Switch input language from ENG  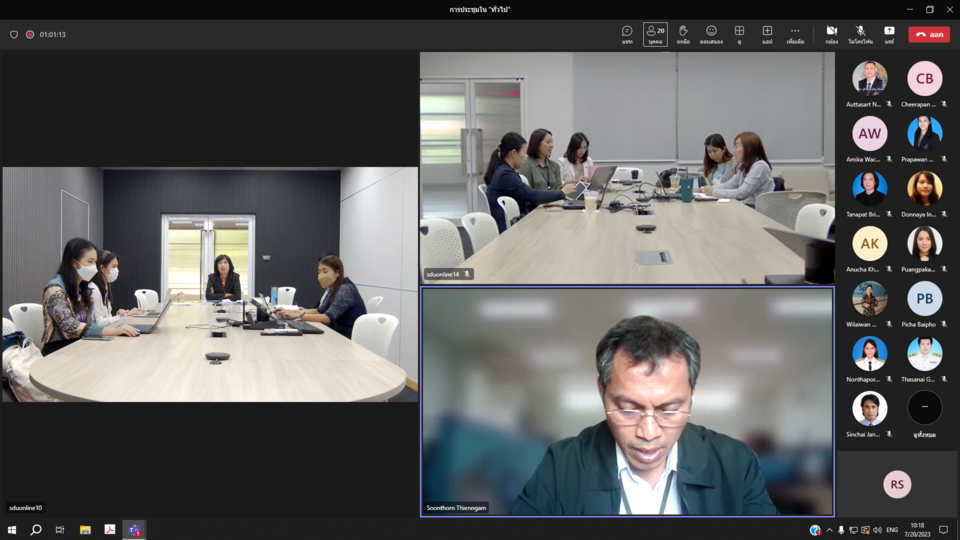click(892, 530)
